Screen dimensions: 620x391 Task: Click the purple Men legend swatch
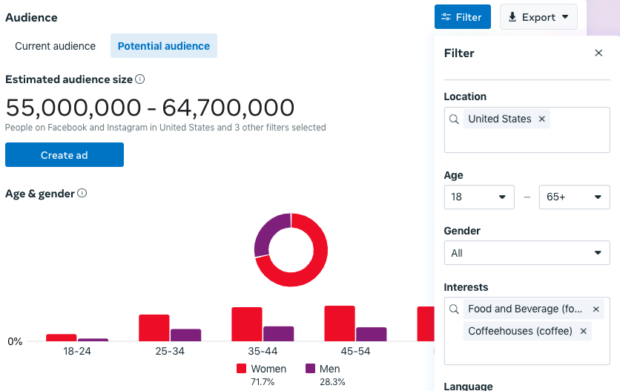point(310,368)
